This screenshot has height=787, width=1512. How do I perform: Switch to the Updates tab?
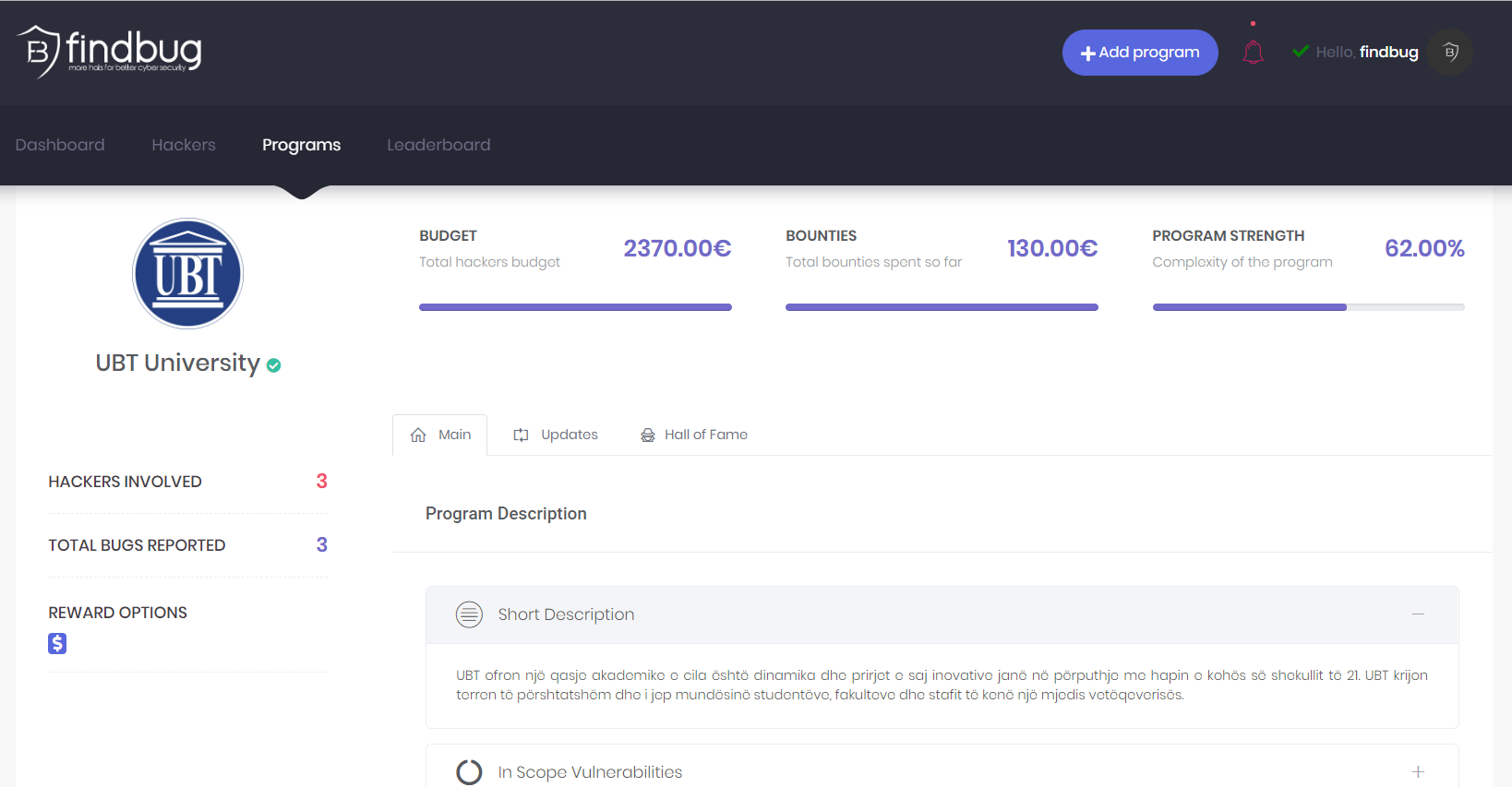556,435
